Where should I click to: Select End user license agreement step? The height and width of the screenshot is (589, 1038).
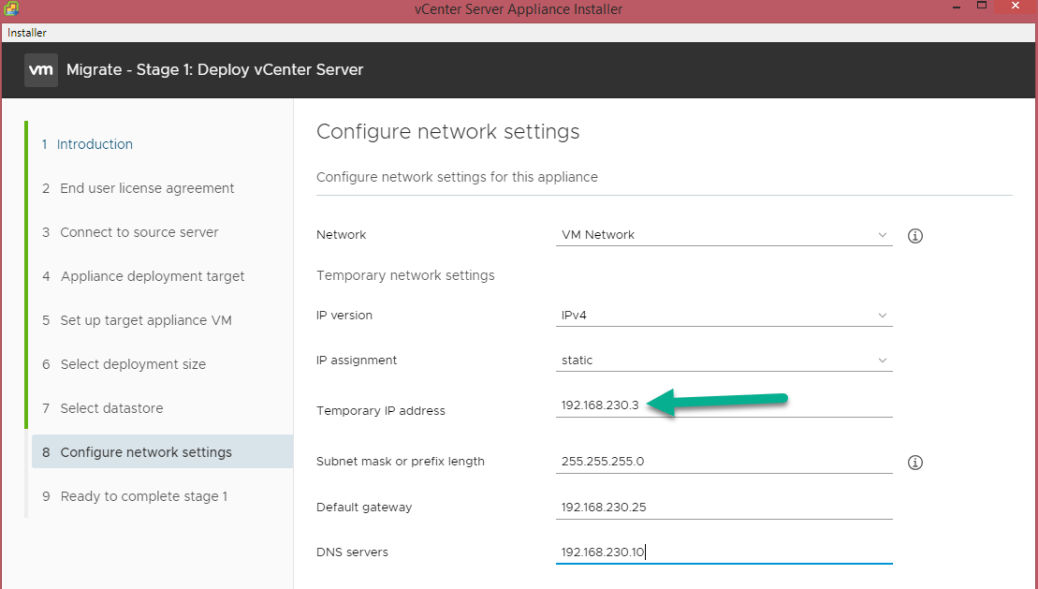click(x=147, y=188)
